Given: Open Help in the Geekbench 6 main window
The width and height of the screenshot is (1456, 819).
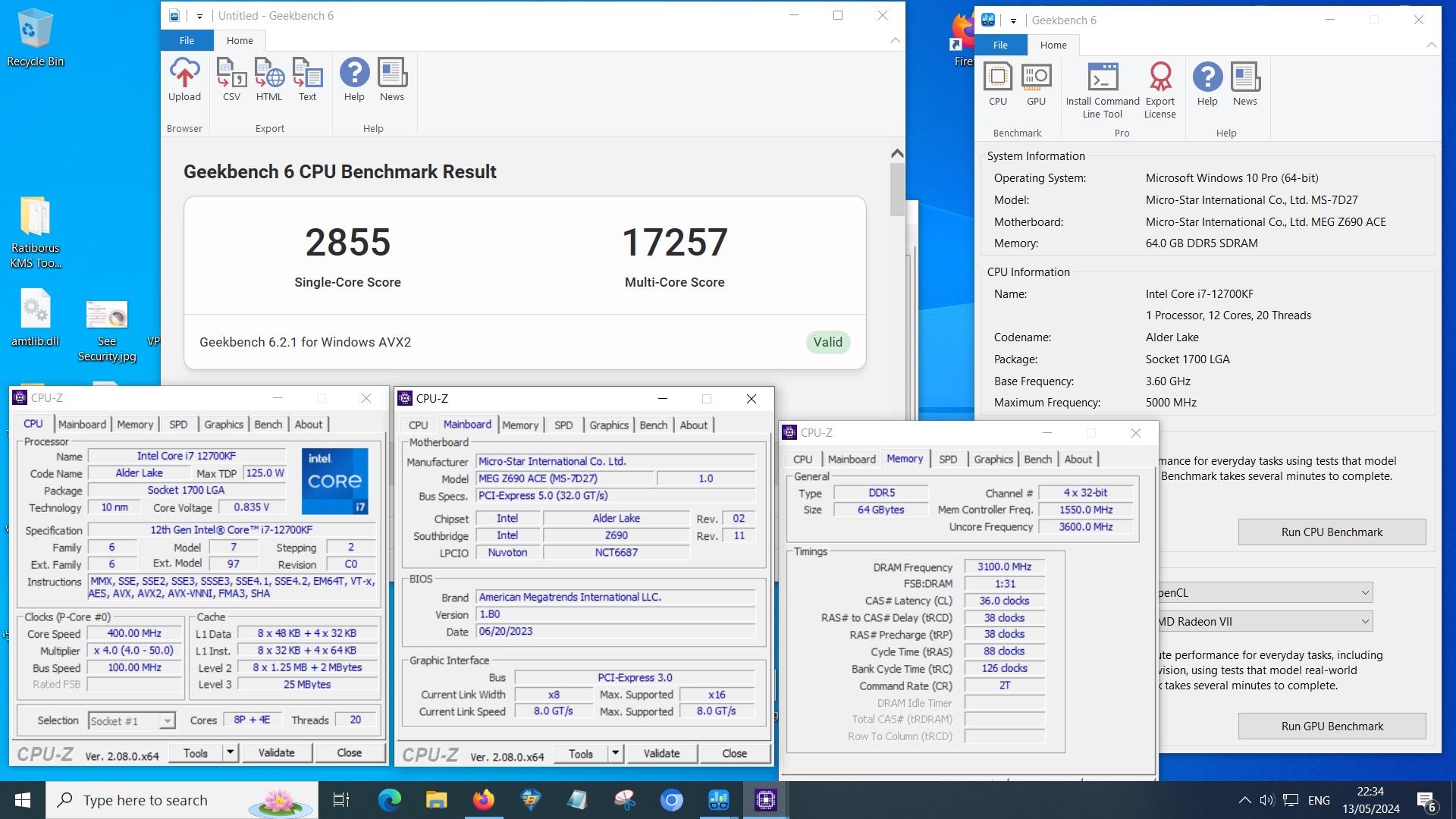Looking at the screenshot, I should click(1207, 83).
